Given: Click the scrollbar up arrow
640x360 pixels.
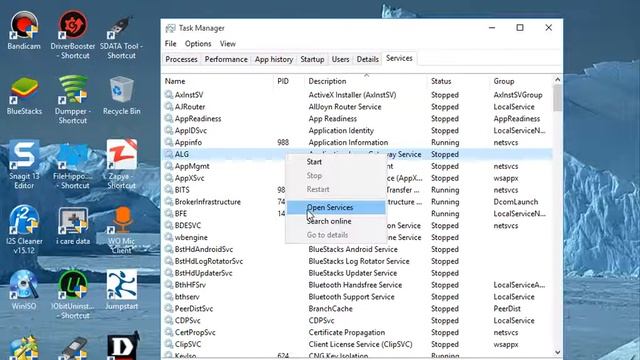Looking at the screenshot, I should [558, 80].
